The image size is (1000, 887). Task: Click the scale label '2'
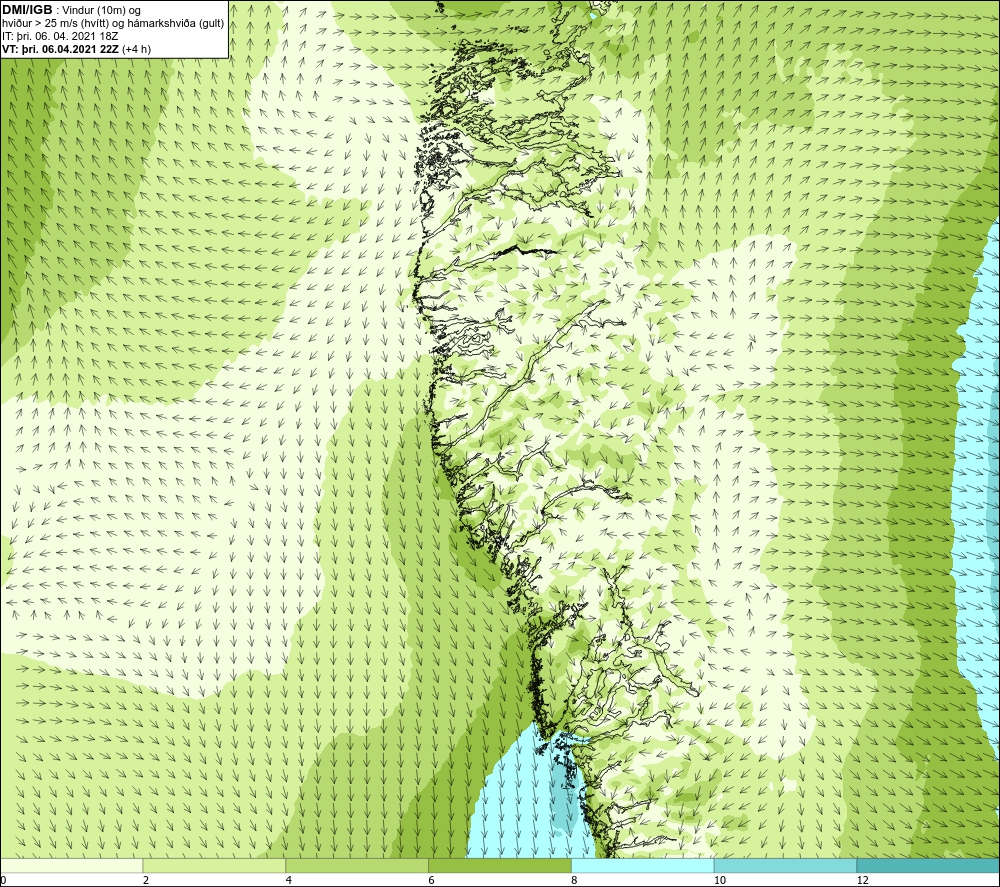pos(146,881)
